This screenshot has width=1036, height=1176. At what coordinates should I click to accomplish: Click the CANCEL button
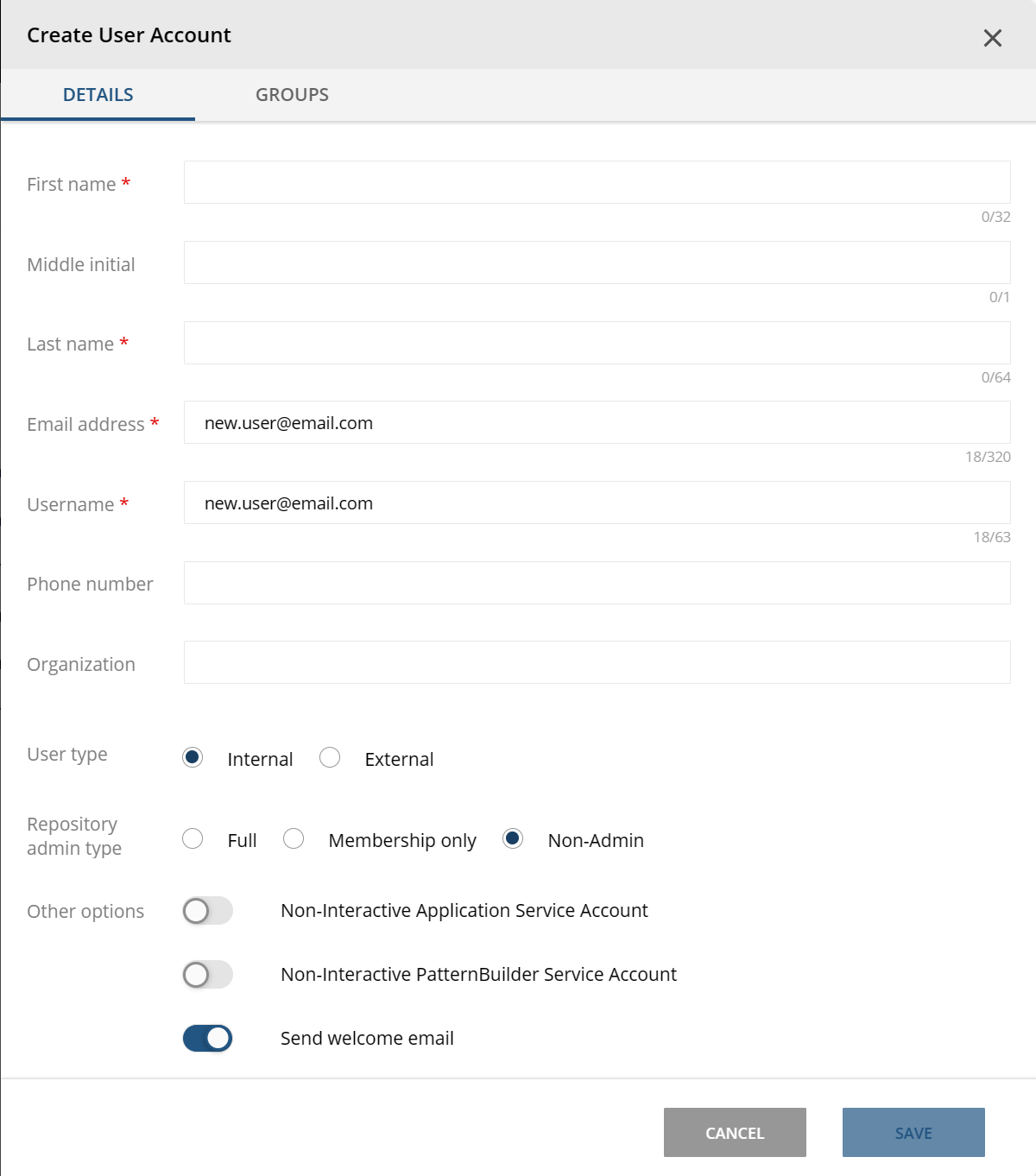pos(735,1133)
